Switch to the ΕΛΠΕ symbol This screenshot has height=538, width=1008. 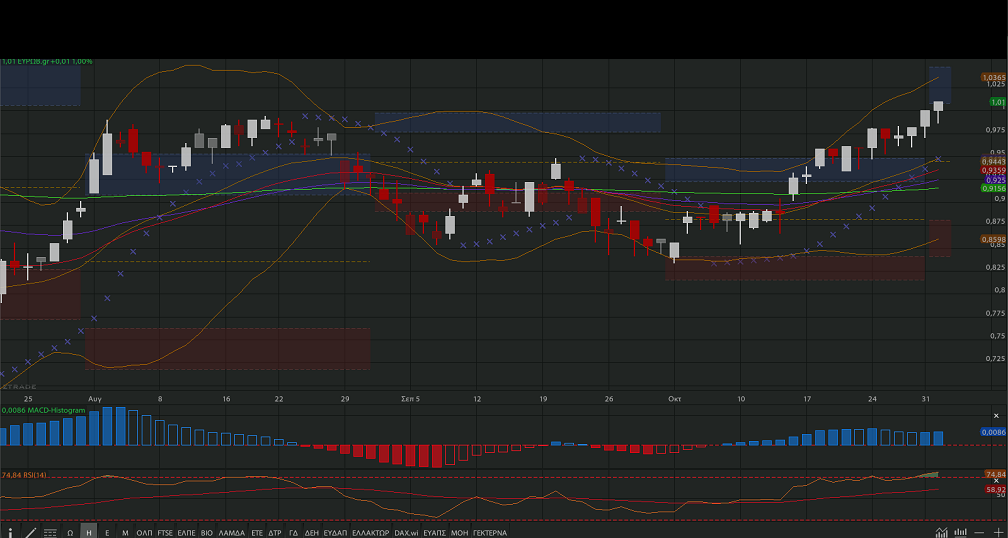[x=186, y=533]
